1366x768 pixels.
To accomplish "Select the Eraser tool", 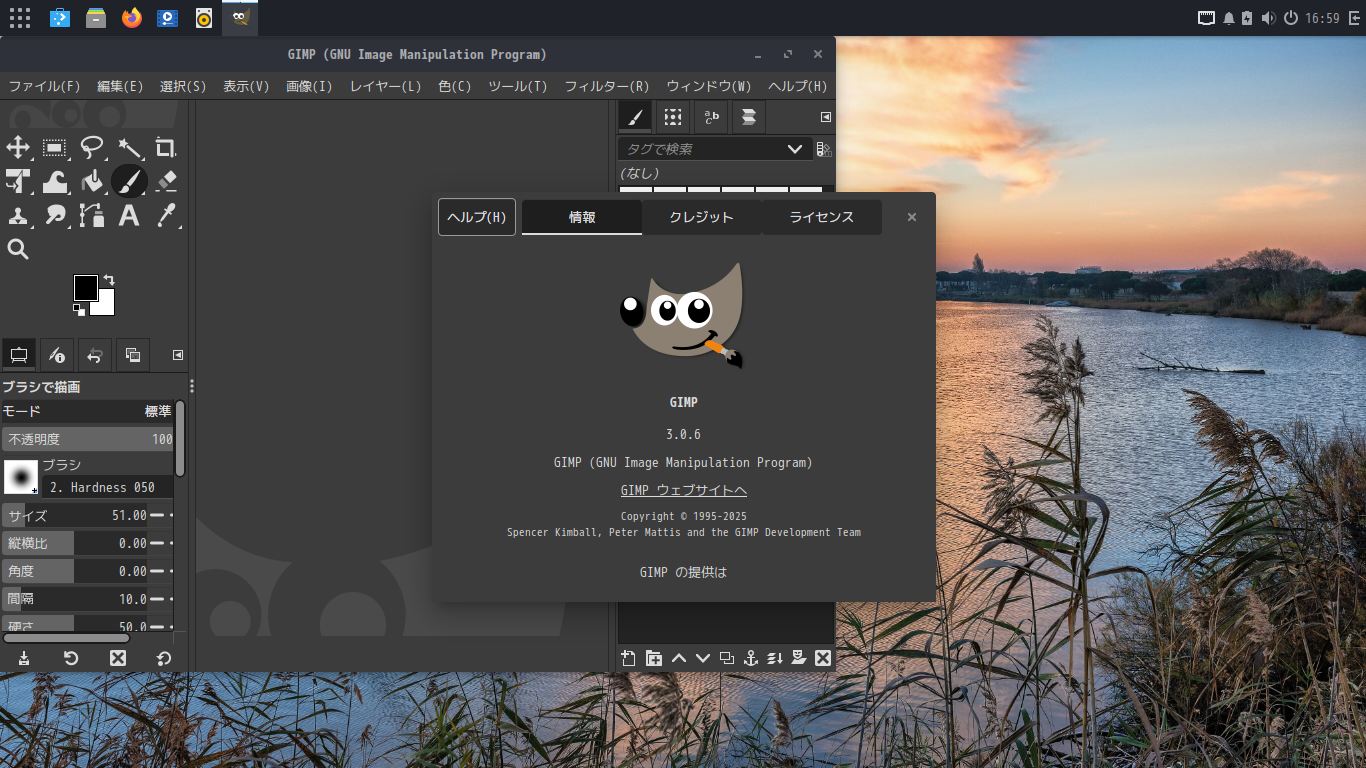I will pos(166,181).
